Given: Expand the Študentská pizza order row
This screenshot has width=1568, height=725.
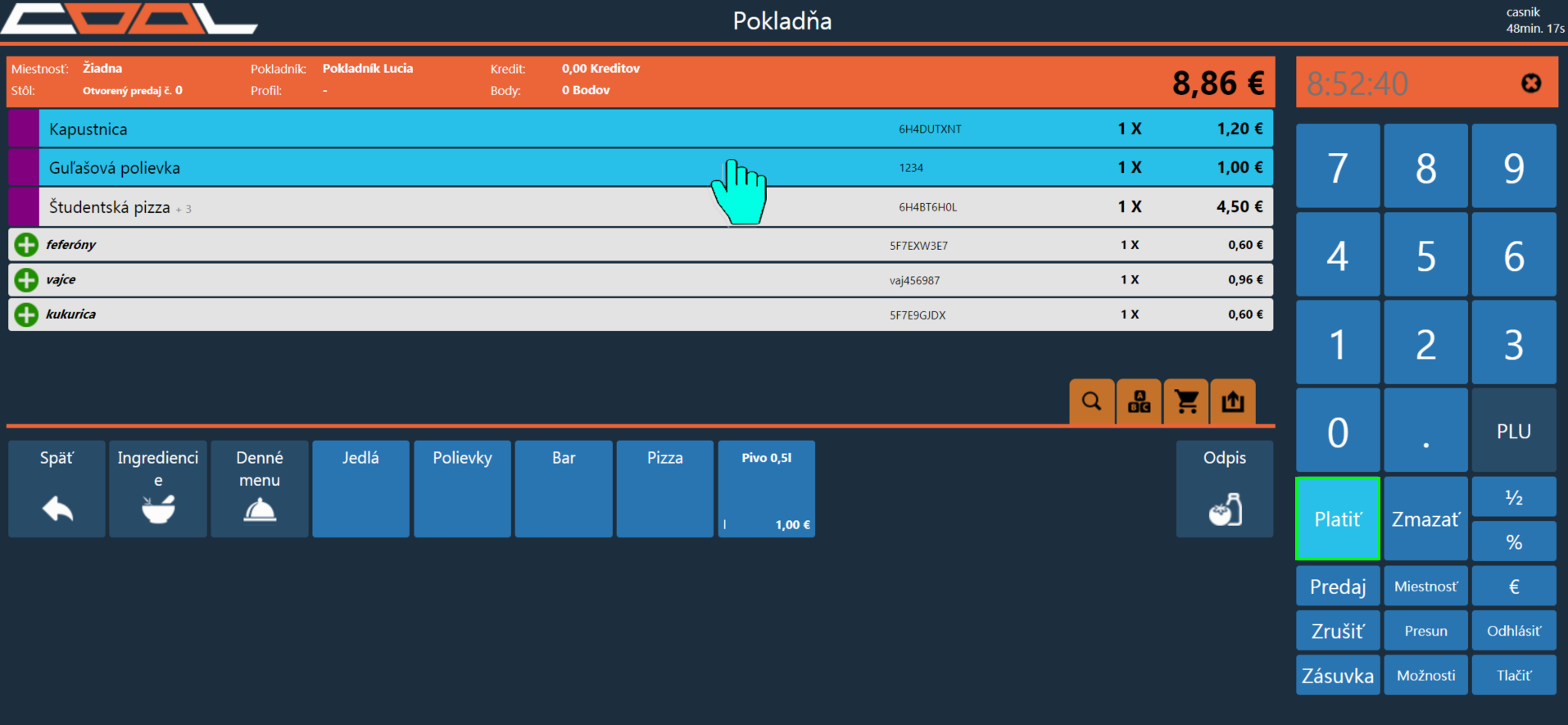Looking at the screenshot, I should pos(492,207).
